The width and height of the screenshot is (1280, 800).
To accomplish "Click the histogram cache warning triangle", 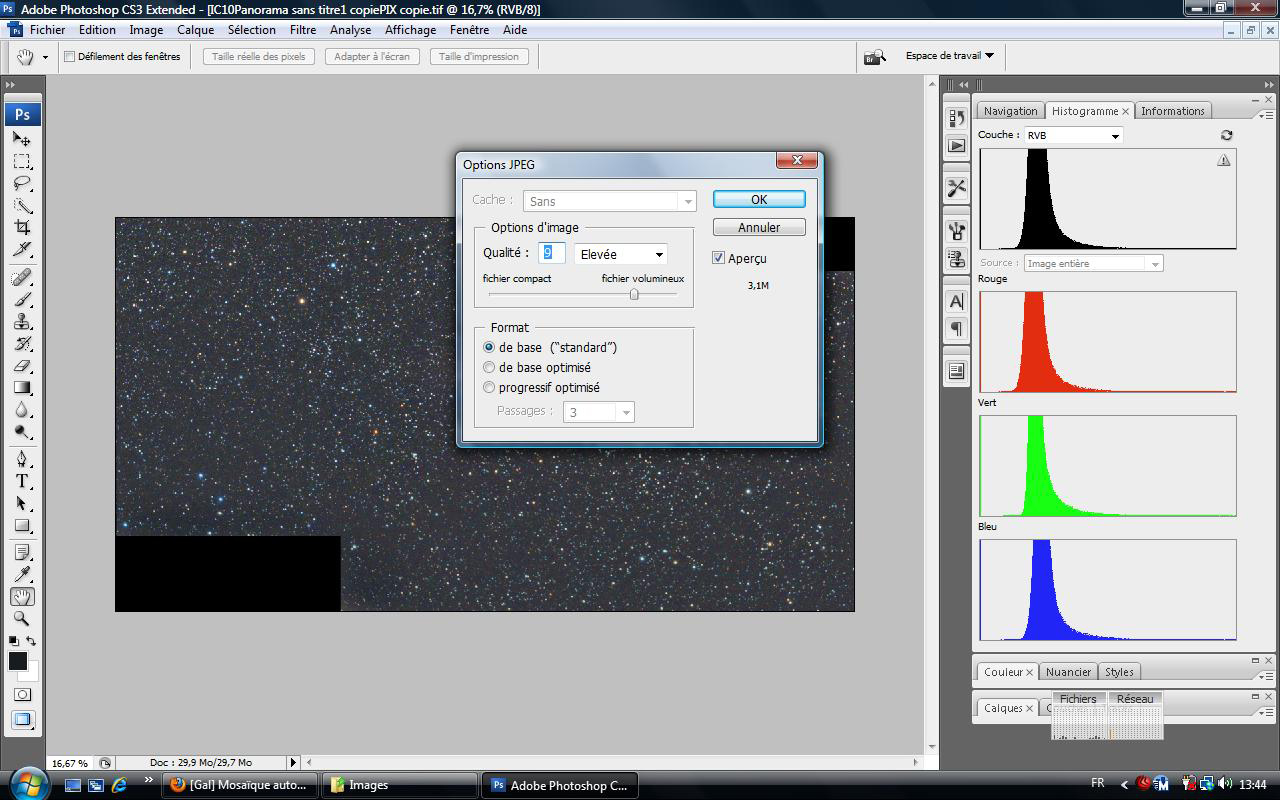I will (1224, 160).
